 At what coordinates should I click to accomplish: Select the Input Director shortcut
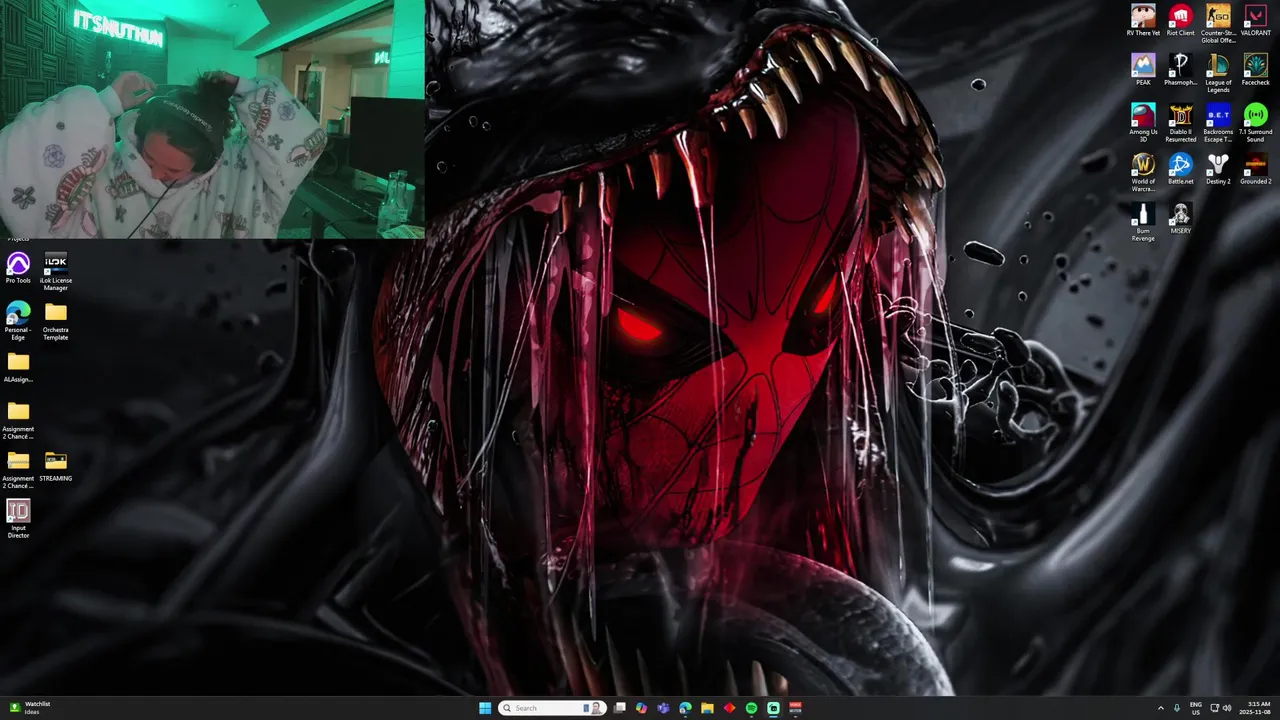click(x=18, y=518)
